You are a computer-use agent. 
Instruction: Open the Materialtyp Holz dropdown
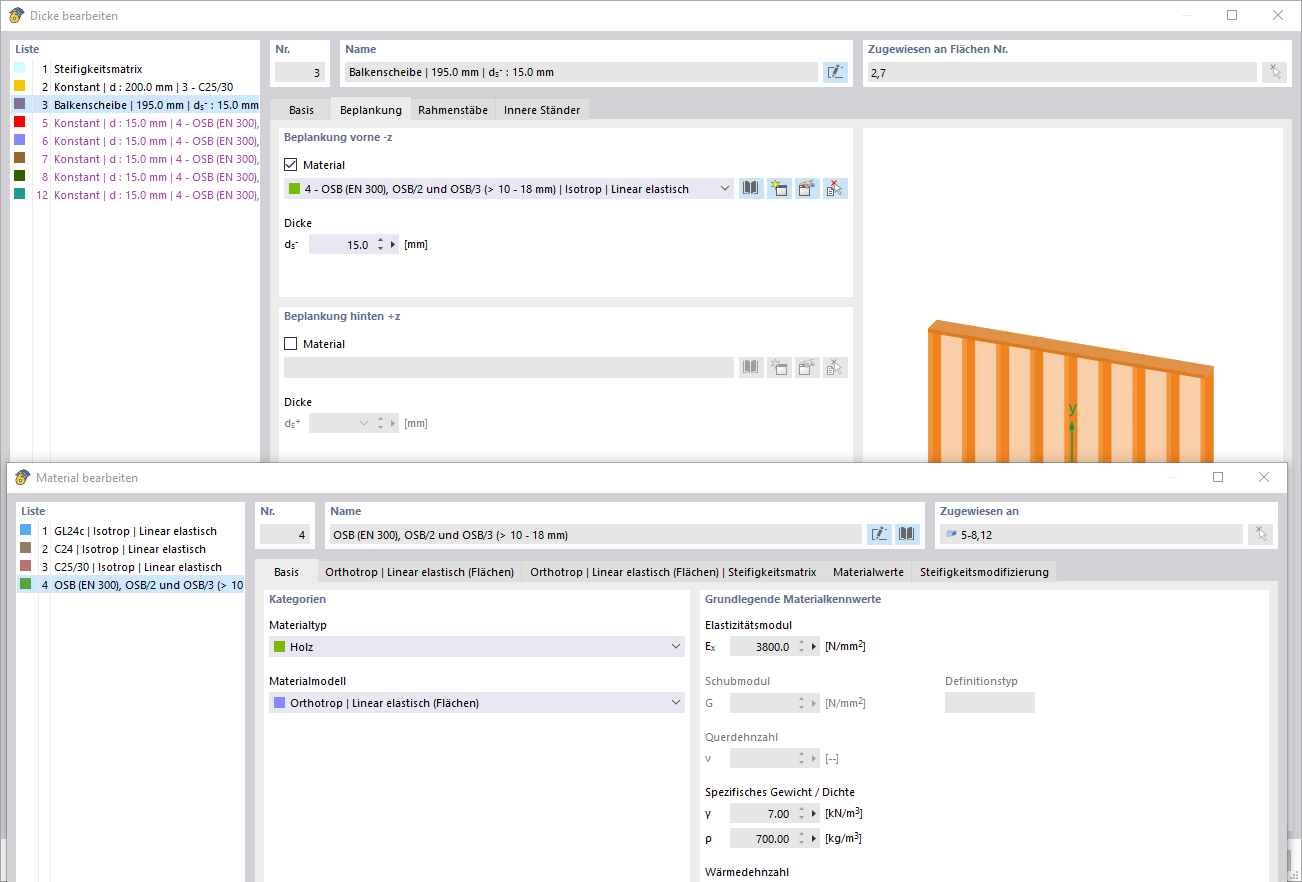[x=477, y=647]
